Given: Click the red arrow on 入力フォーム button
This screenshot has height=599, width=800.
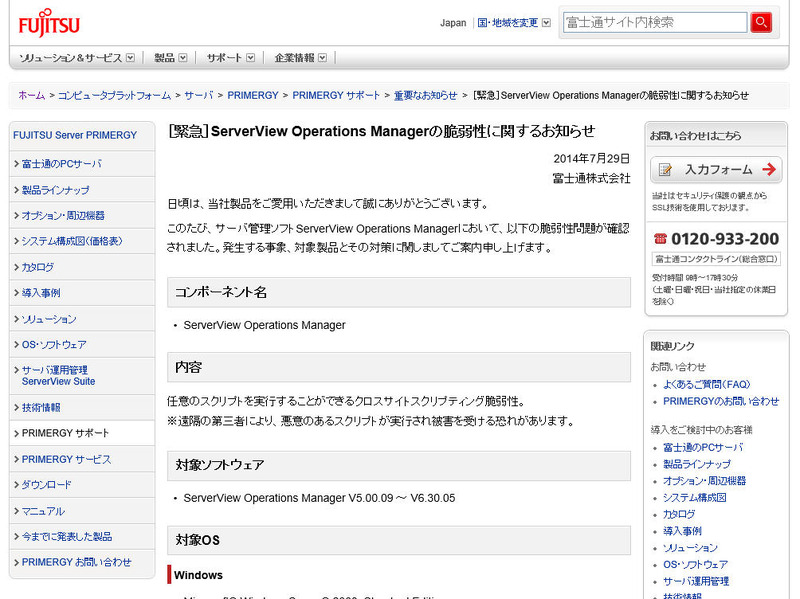Looking at the screenshot, I should pos(768,169).
